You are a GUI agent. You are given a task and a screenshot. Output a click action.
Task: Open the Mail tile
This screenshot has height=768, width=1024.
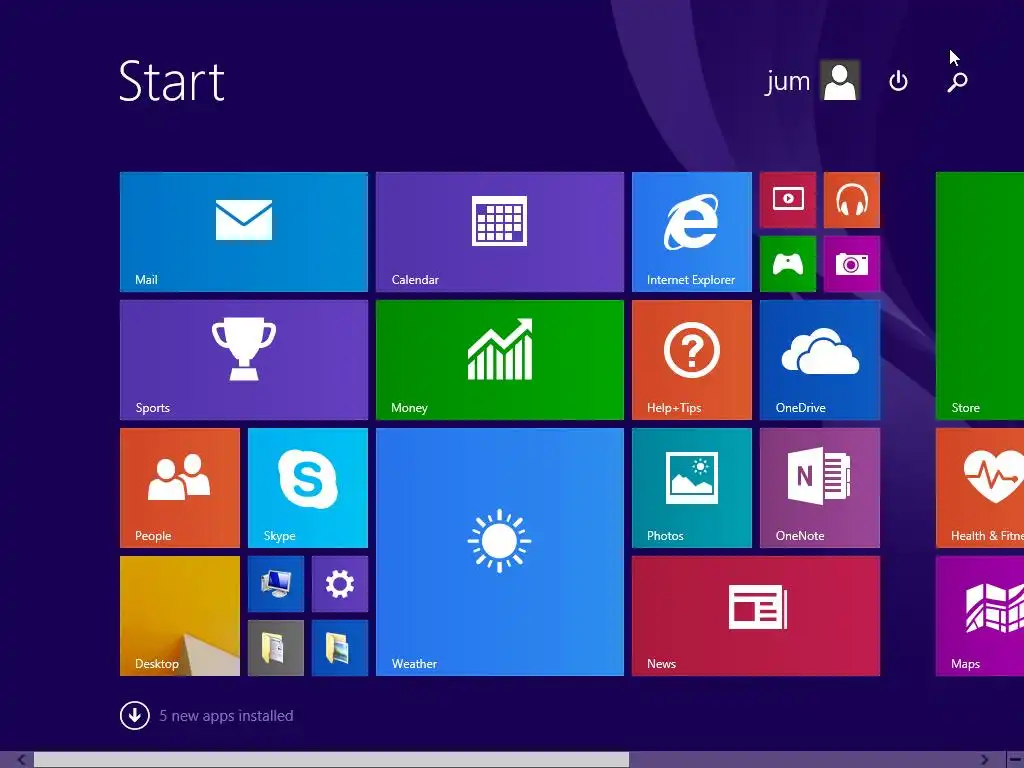click(244, 232)
